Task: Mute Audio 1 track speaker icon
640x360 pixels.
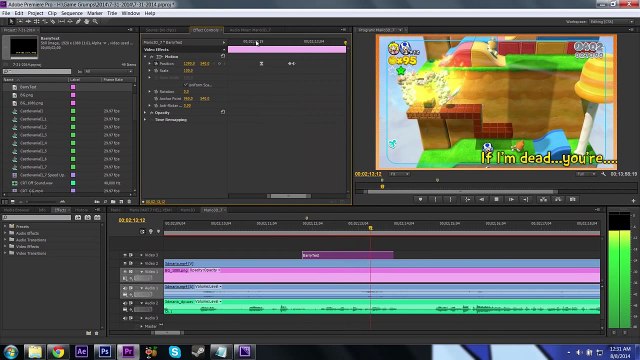Action: click(125, 288)
